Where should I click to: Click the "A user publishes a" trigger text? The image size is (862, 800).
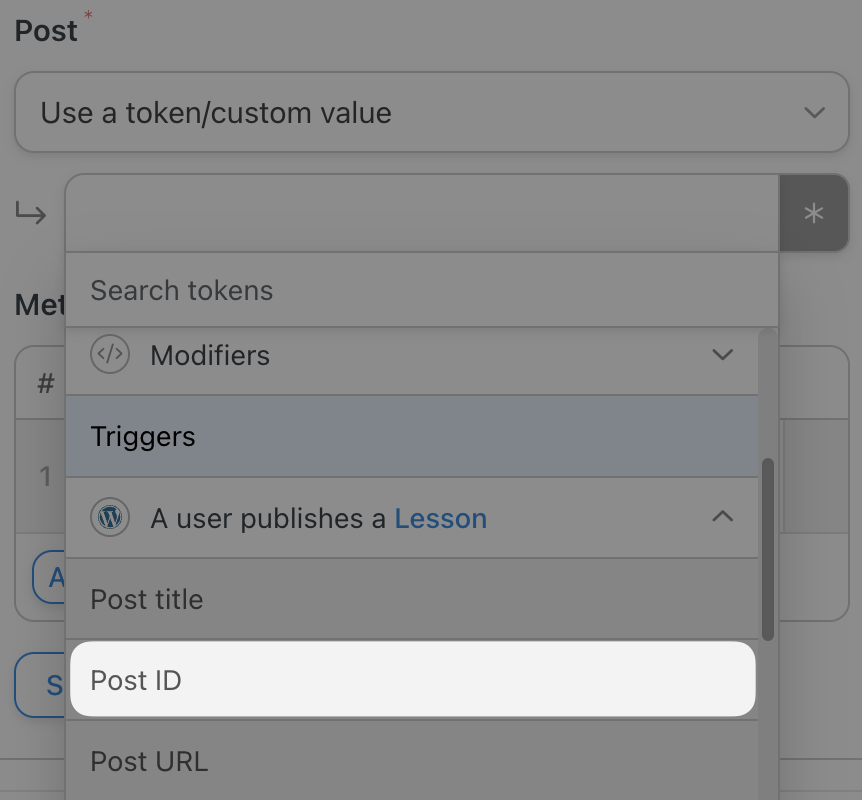pos(270,518)
